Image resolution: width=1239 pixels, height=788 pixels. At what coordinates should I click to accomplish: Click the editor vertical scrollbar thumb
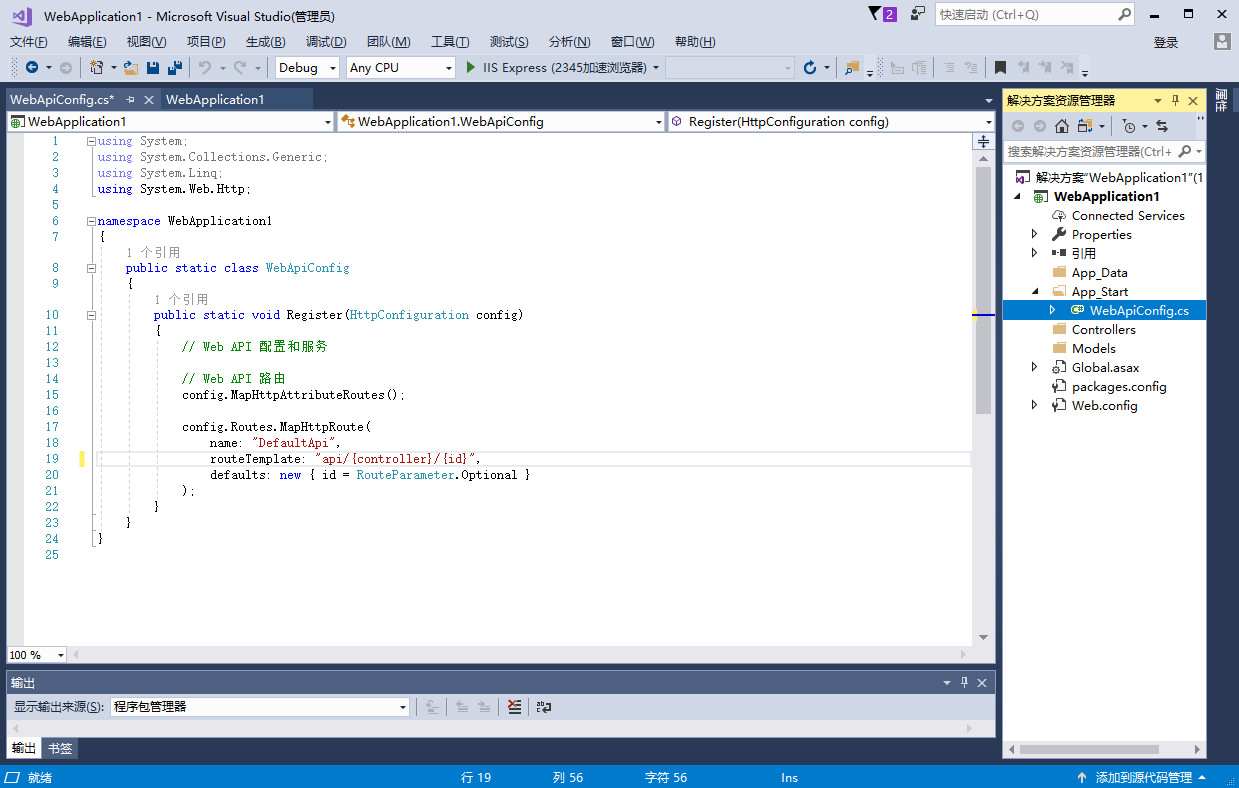983,290
